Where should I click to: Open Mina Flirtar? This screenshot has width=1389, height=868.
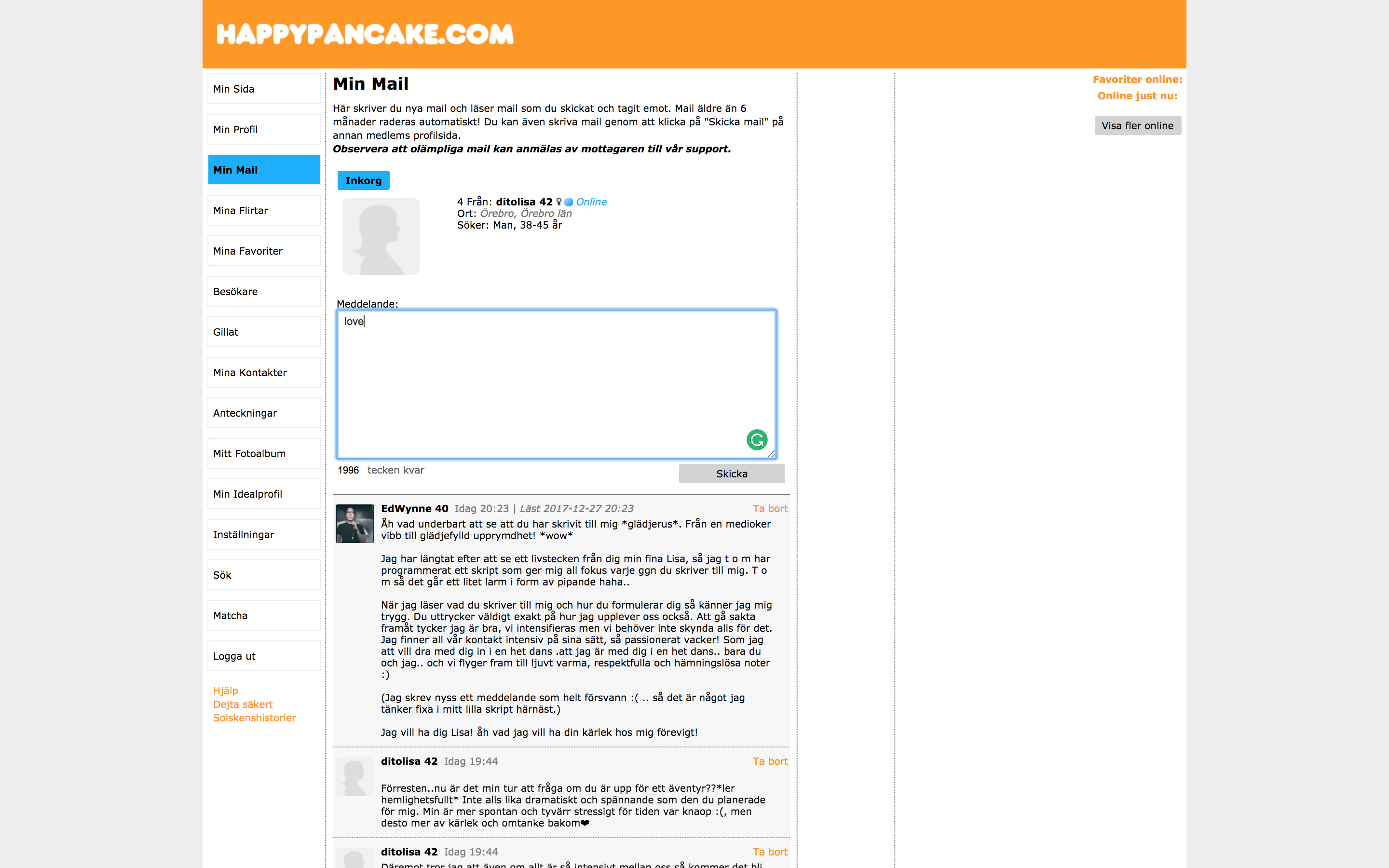tap(264, 210)
